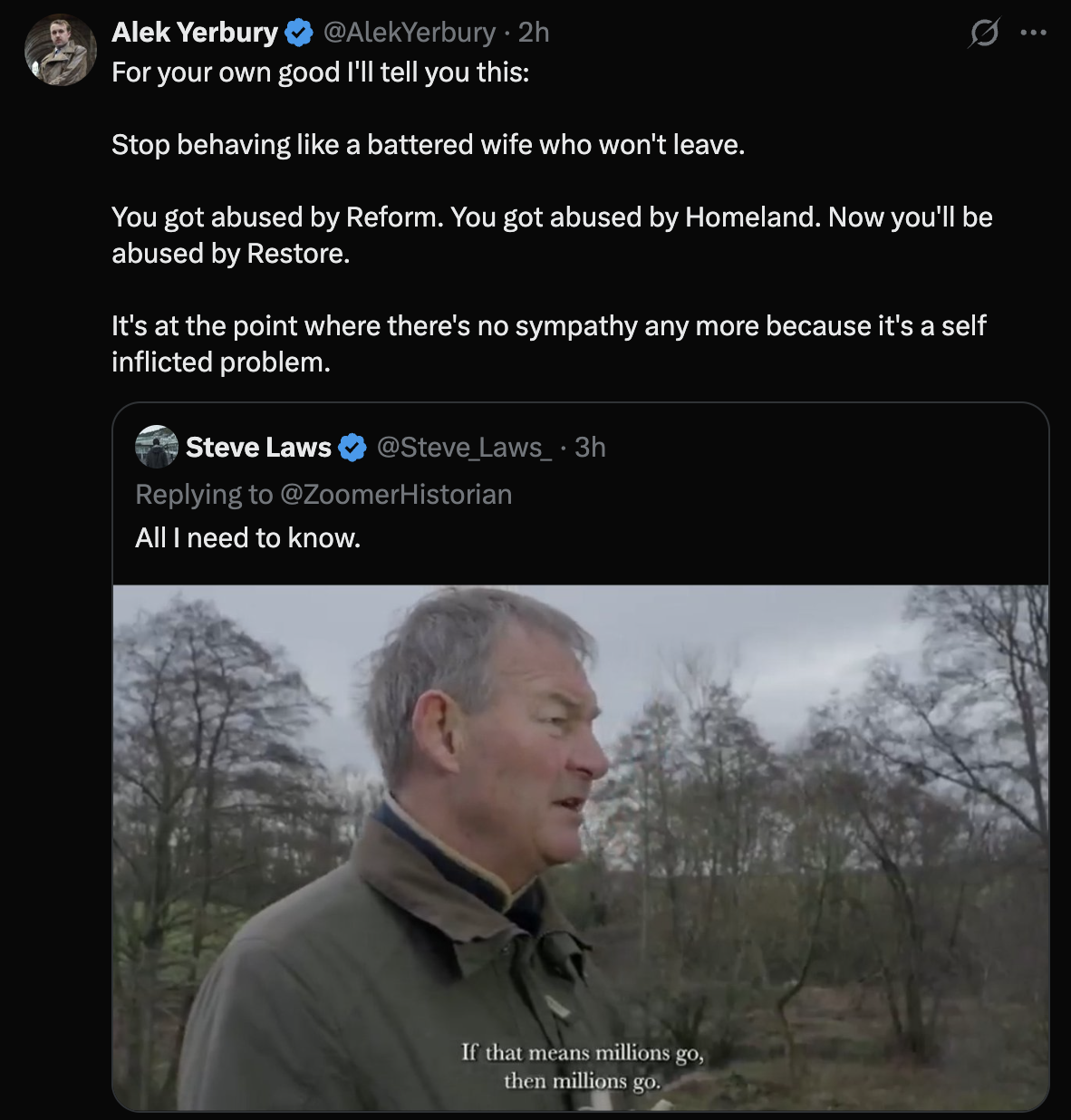Image resolution: width=1071 pixels, height=1120 pixels.
Task: Click Alek Yerbury's profile avatar
Action: coord(60,50)
